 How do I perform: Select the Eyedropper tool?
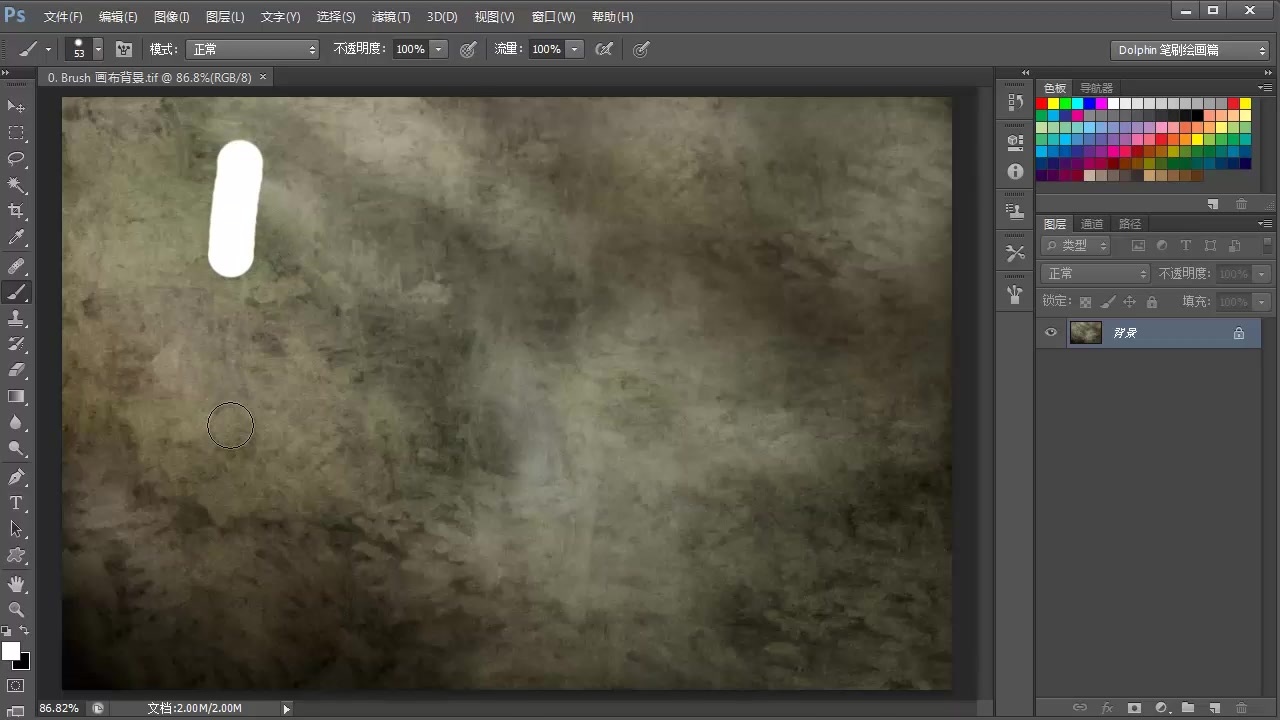(x=17, y=239)
